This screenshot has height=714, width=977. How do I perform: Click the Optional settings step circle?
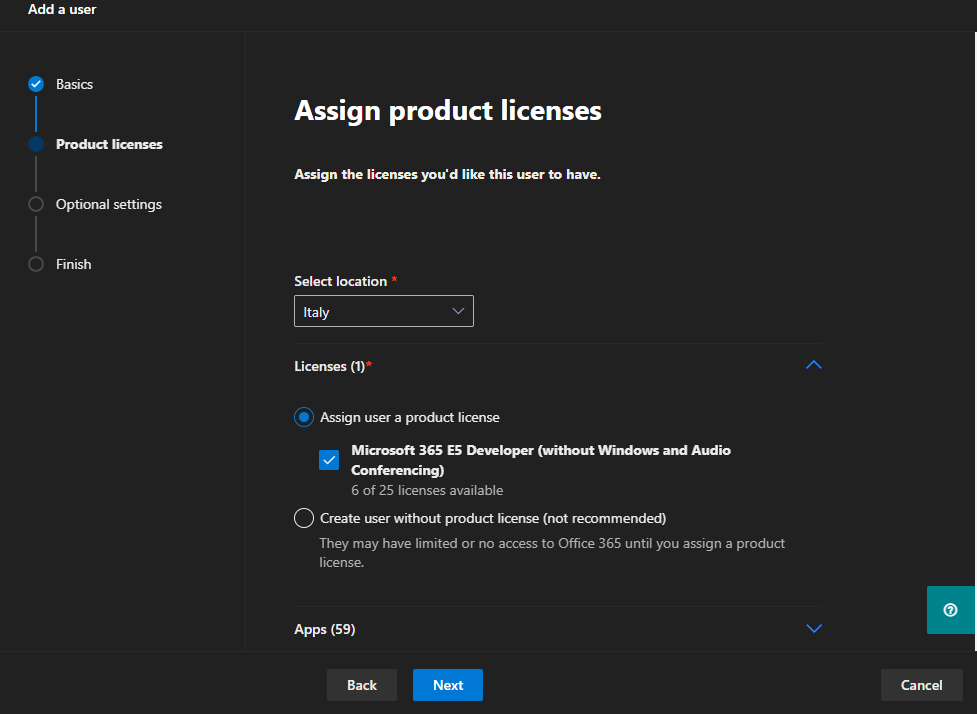click(36, 204)
